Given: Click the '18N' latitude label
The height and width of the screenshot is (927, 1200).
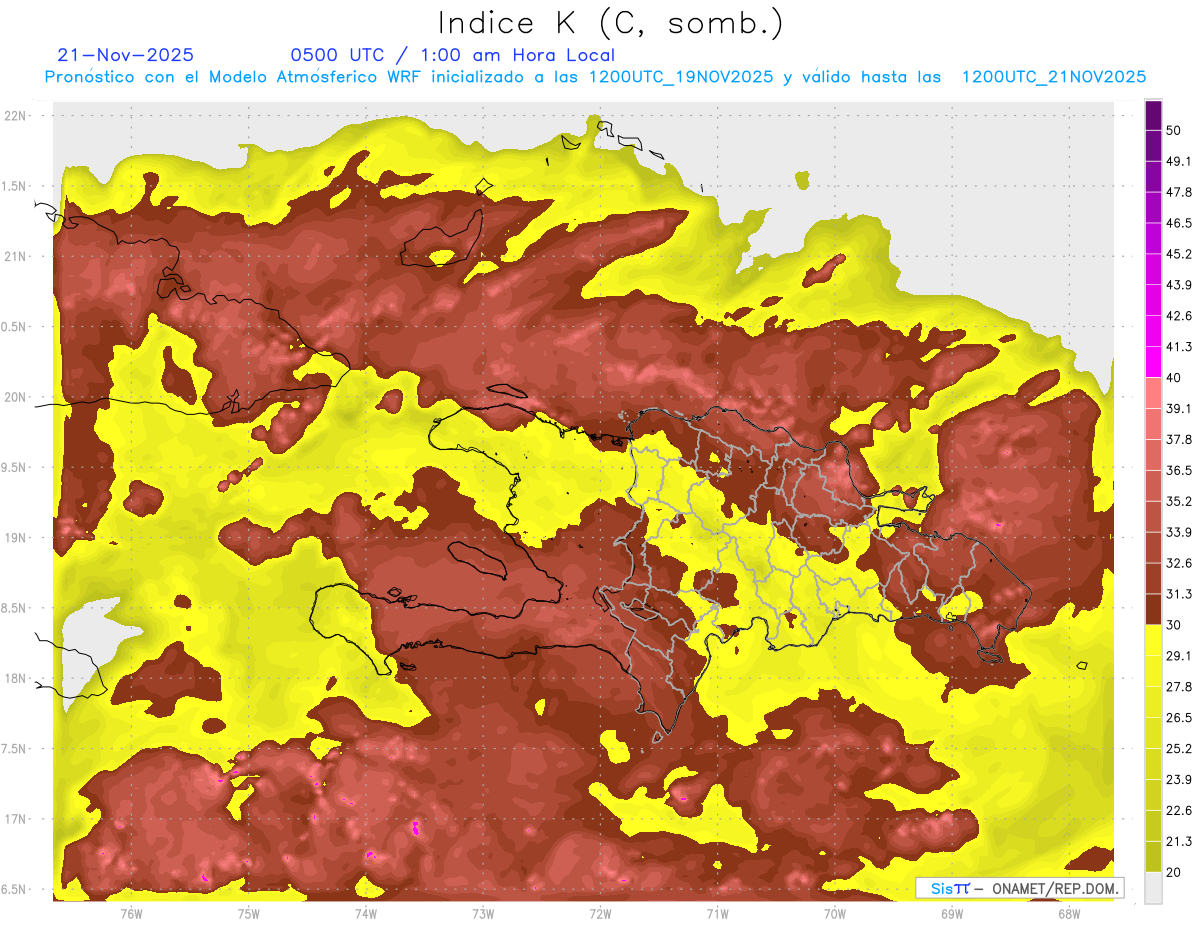Looking at the screenshot, I should [x=17, y=678].
